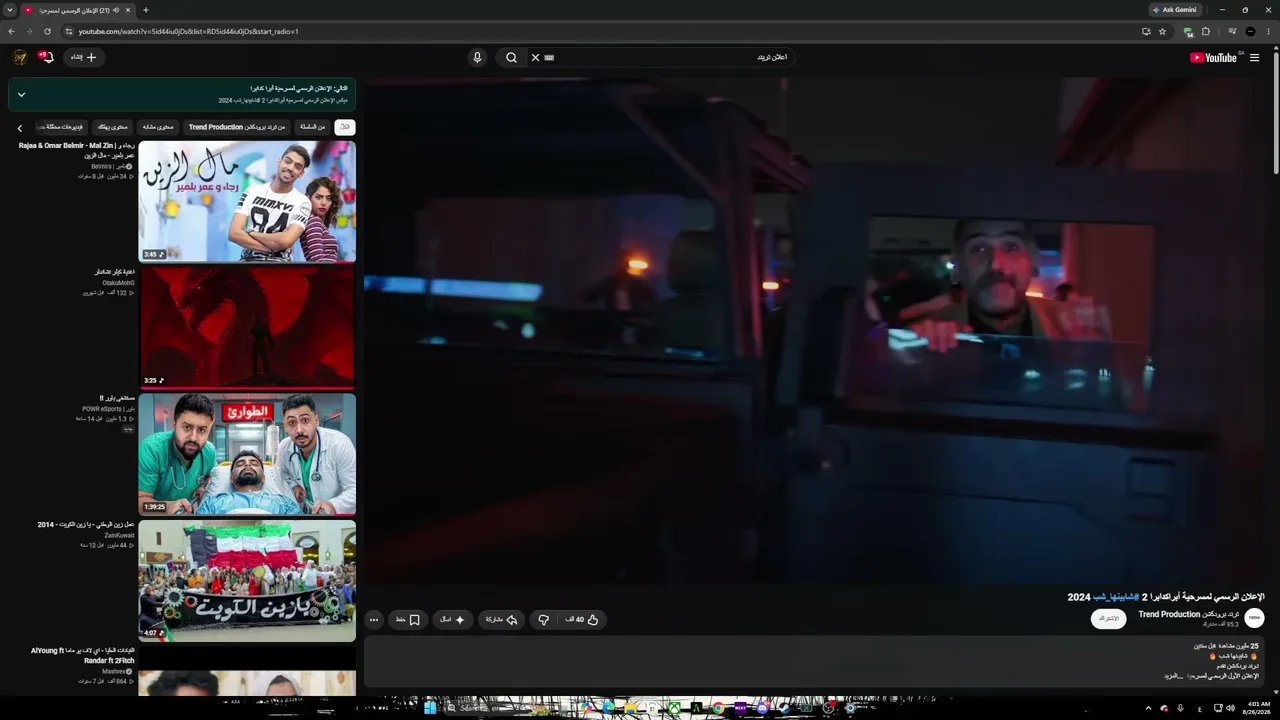Open the OtakuMoh0 channel name
The image size is (1280, 720).
point(118,283)
